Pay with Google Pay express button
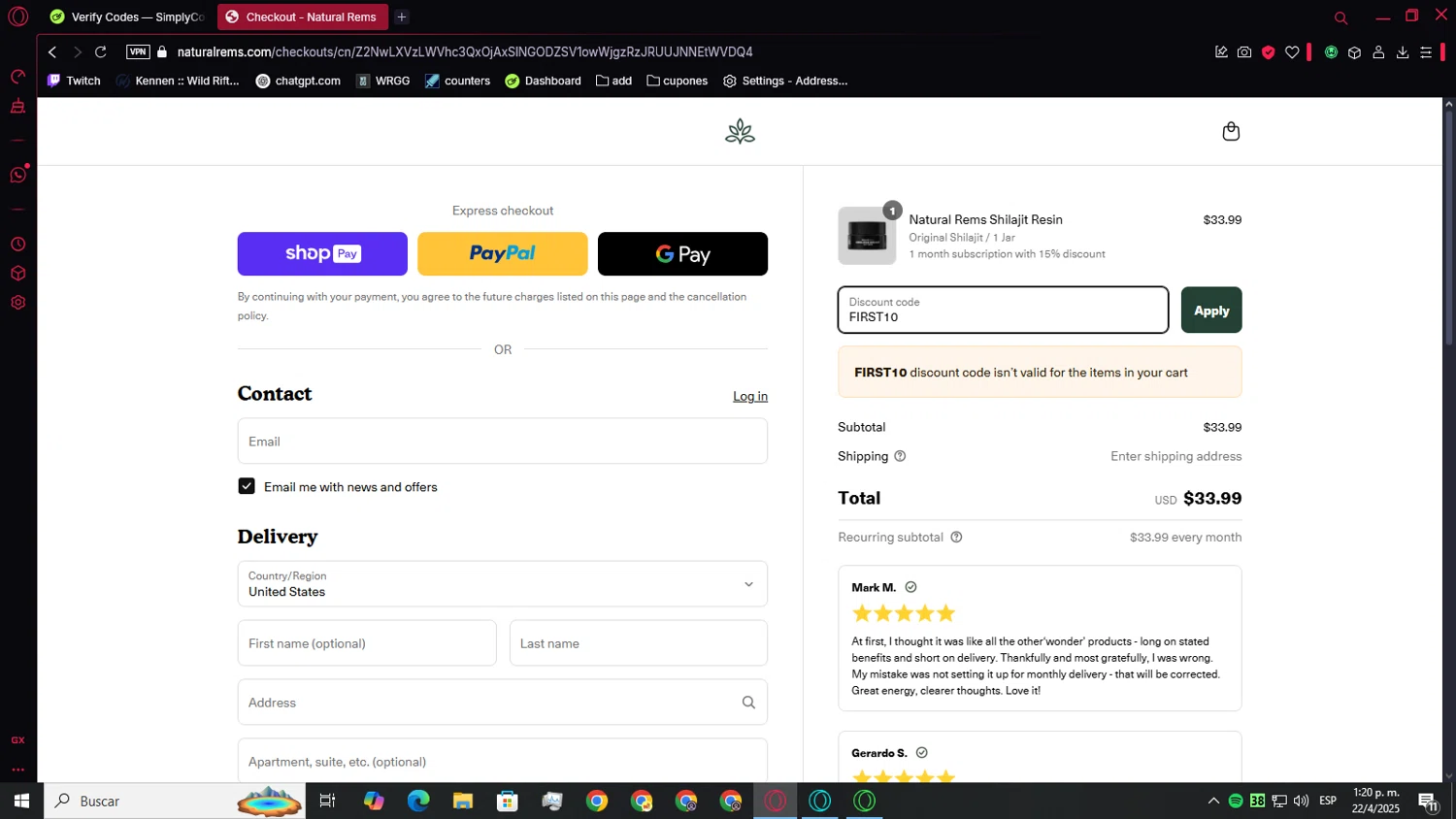1456x819 pixels. 682,253
